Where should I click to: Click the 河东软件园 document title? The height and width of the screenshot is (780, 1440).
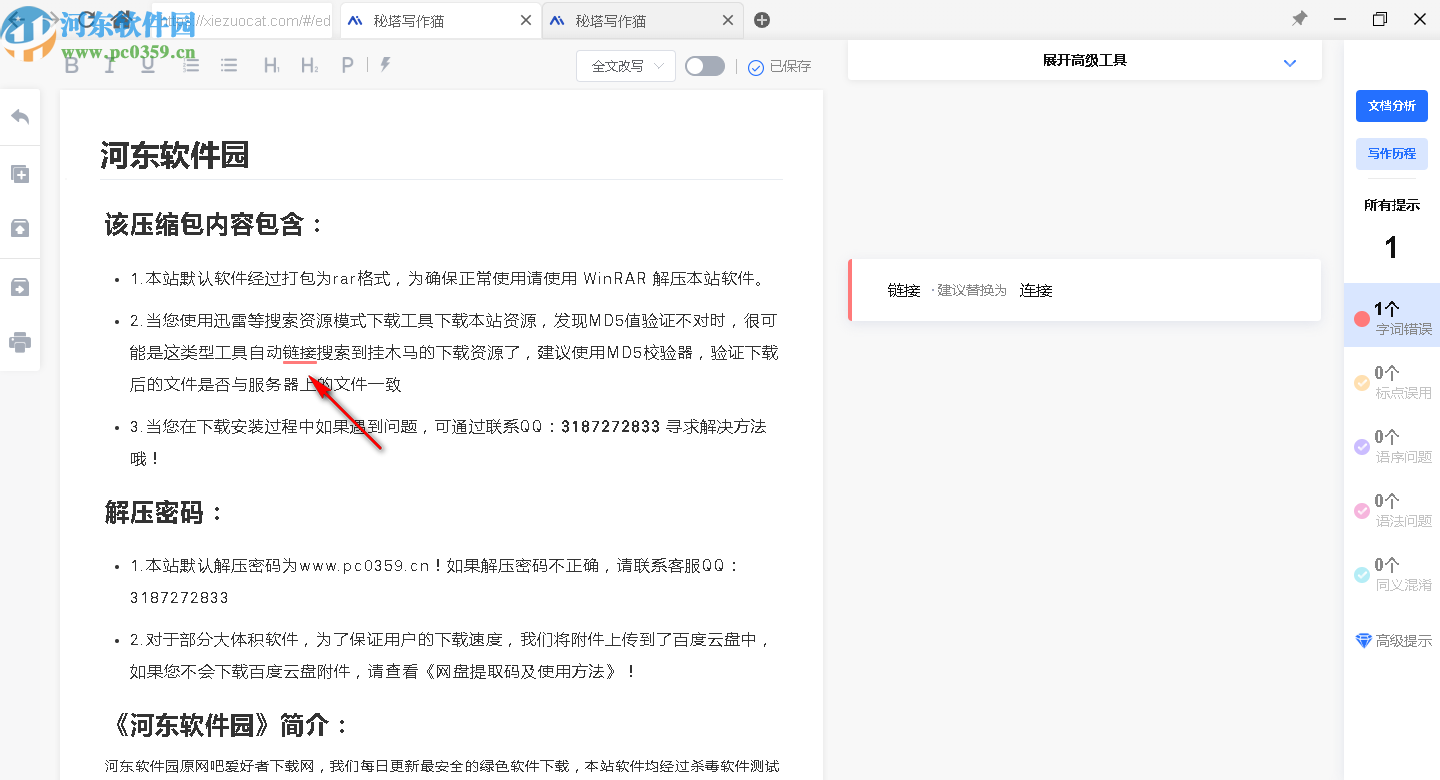pyautogui.click(x=174, y=156)
